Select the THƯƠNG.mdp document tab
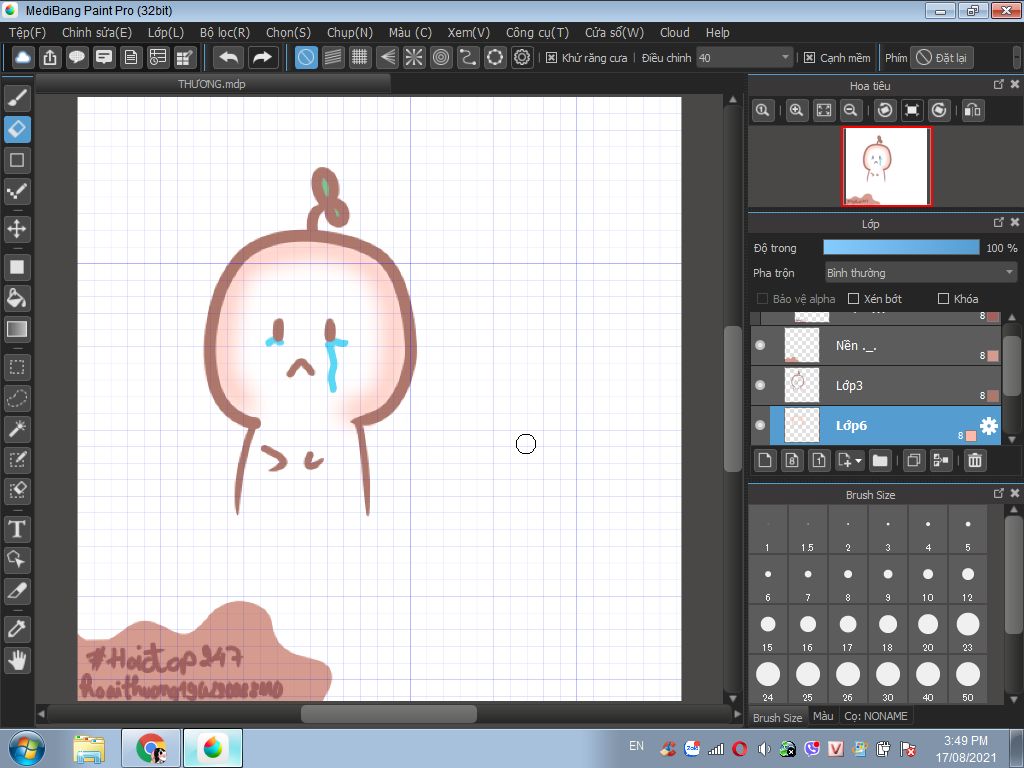Screen dimensions: 1024x768 point(212,84)
